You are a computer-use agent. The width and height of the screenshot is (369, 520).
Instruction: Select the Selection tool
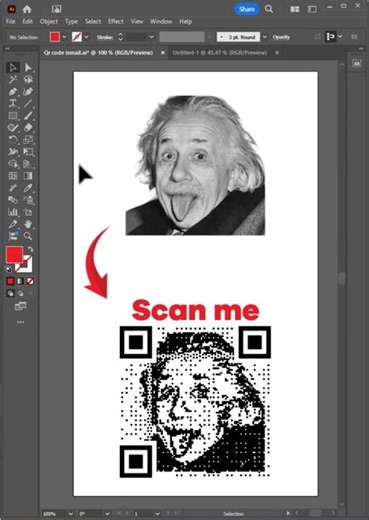13,68
